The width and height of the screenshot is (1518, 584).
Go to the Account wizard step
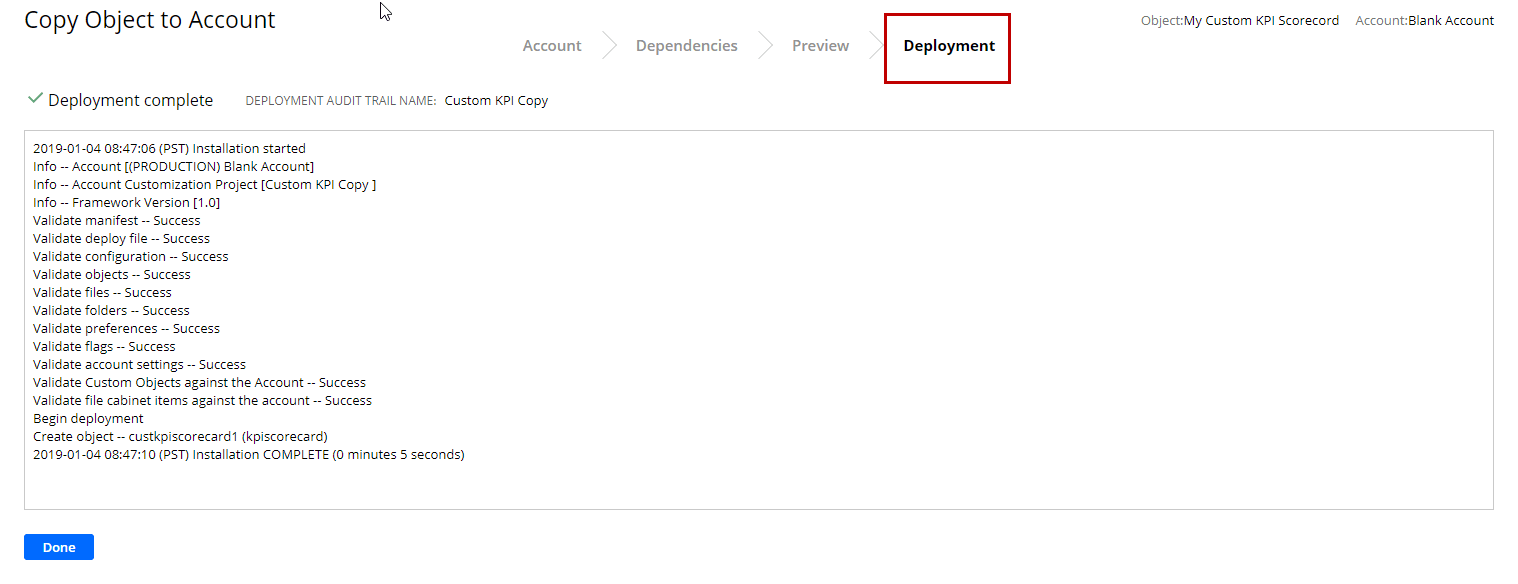point(552,46)
